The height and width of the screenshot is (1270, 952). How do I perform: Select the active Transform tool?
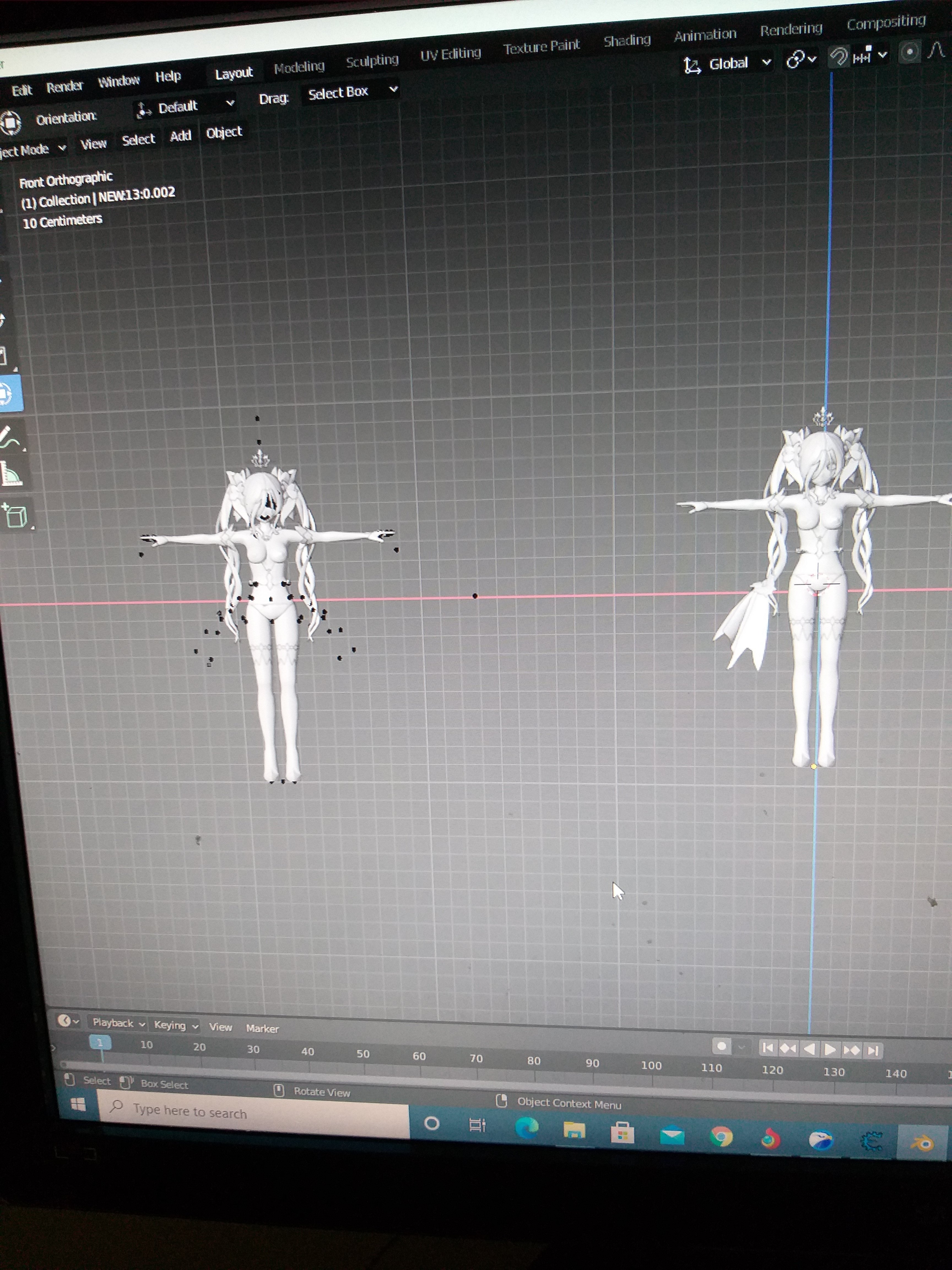pyautogui.click(x=8, y=394)
